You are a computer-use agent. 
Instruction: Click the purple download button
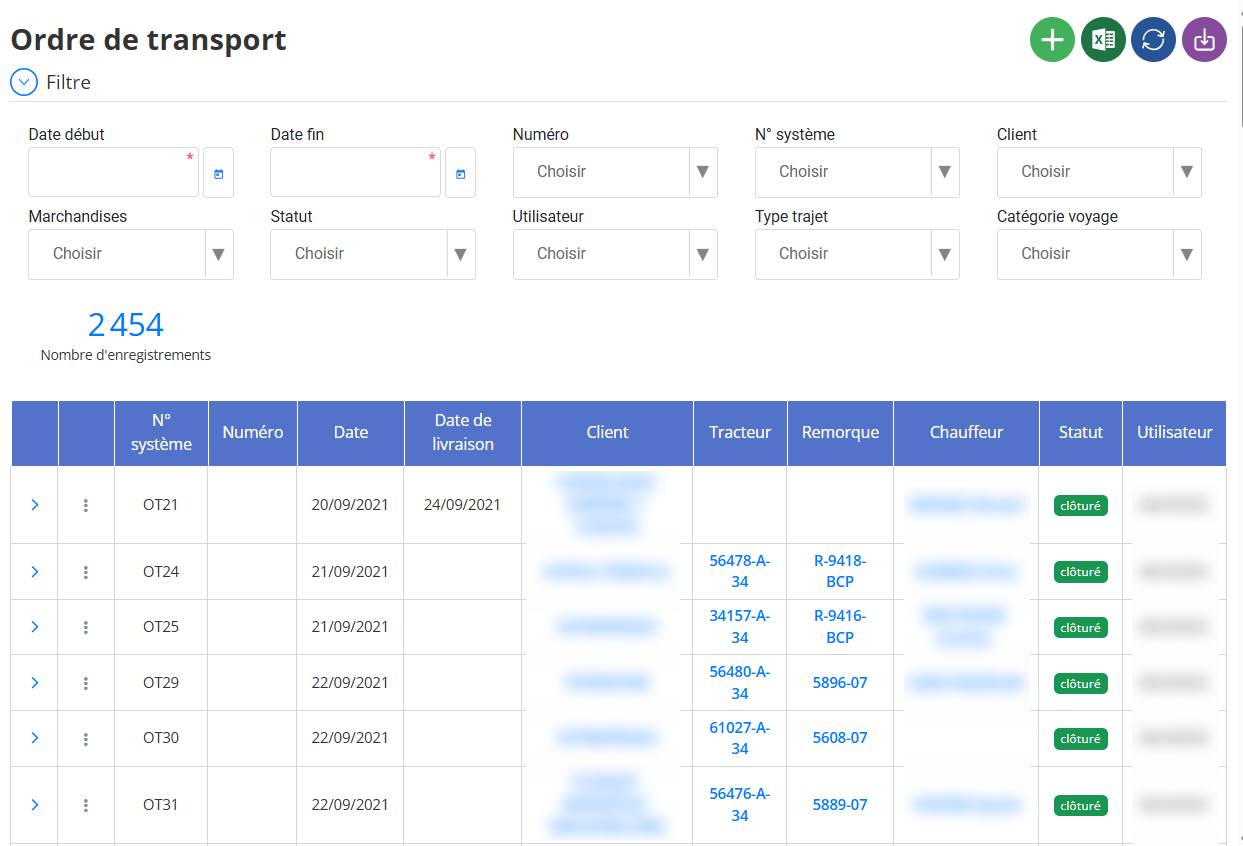pos(1204,40)
